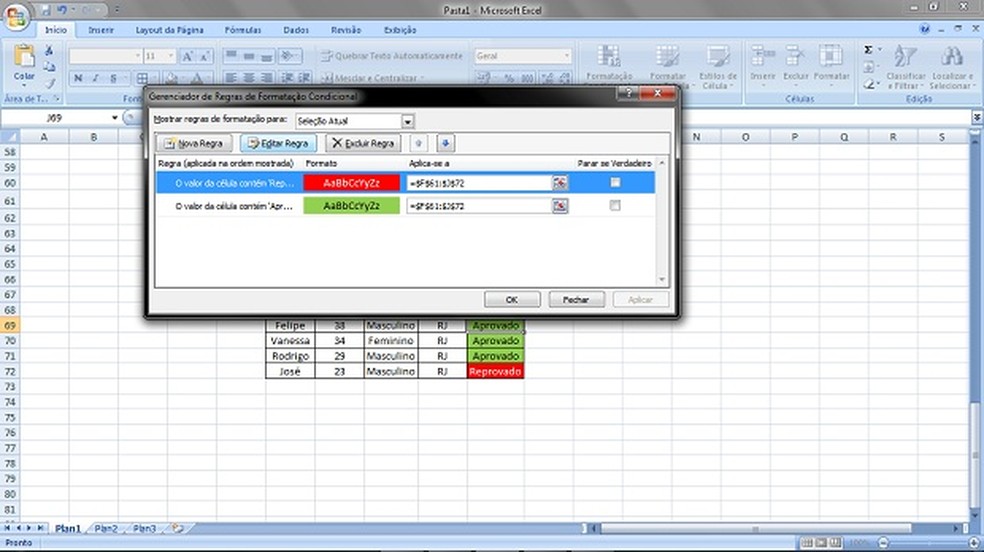Open the Exibição ribbon tab

tap(400, 29)
